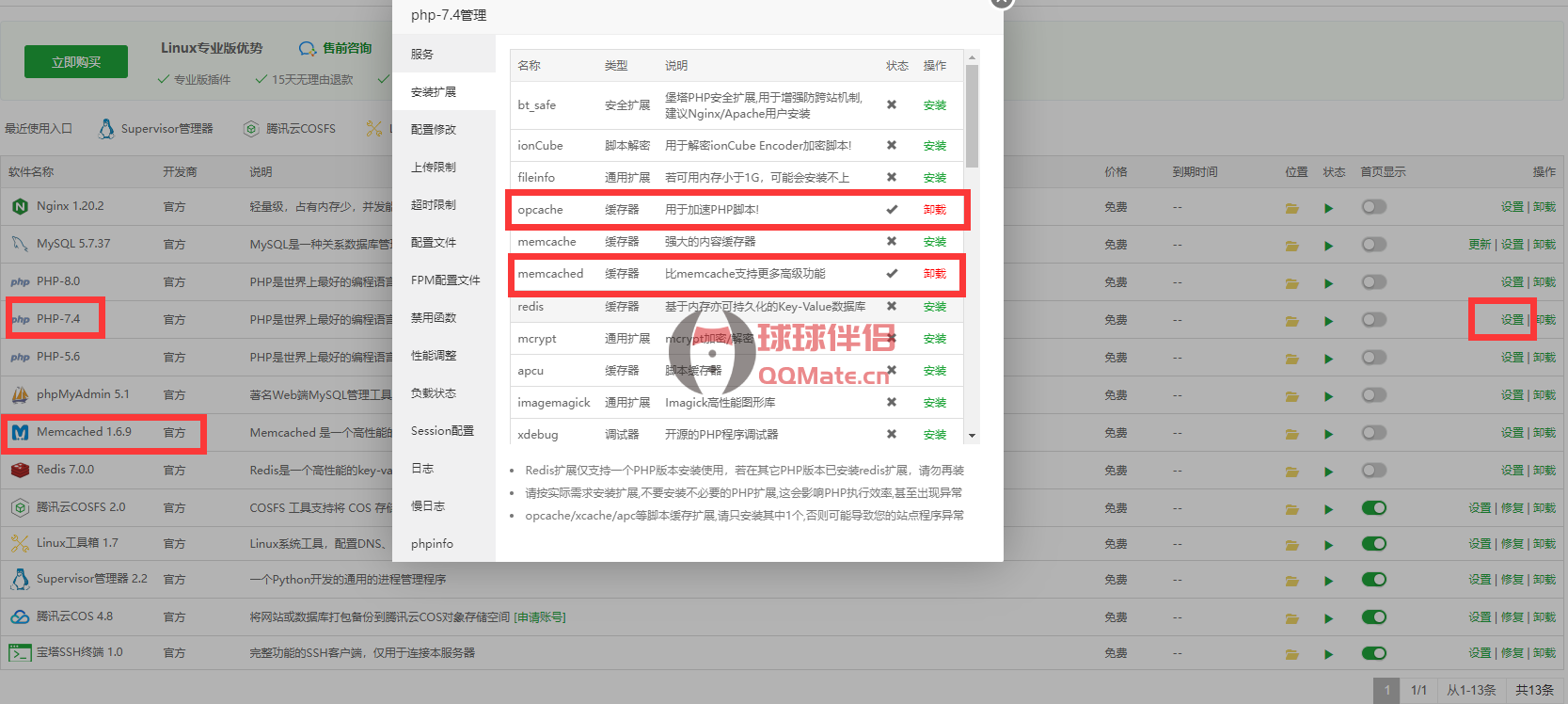Open folder location for Linux工具箱 row
Viewport: 1568px width, 704px height.
1292,545
